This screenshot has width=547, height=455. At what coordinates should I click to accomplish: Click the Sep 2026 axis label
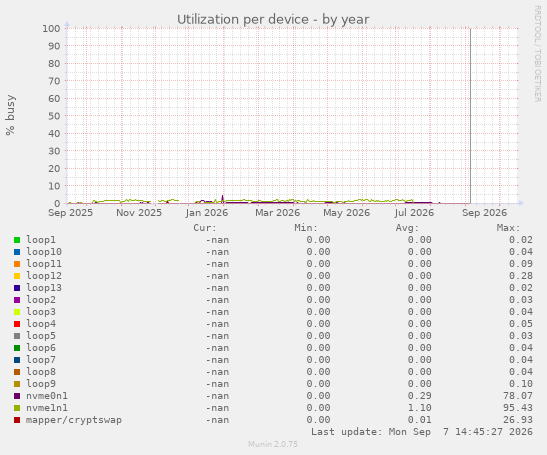(484, 213)
